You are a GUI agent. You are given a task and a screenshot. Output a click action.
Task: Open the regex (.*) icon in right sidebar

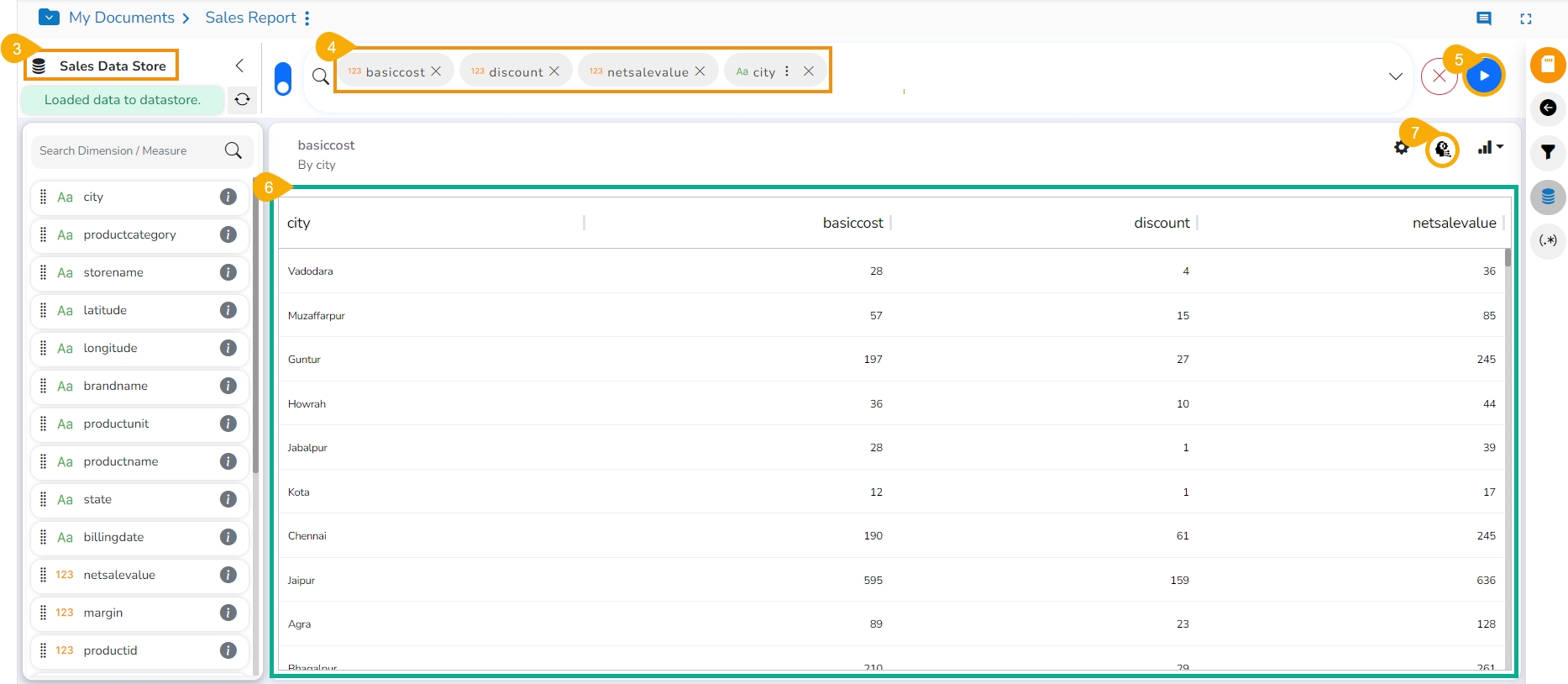(1548, 240)
